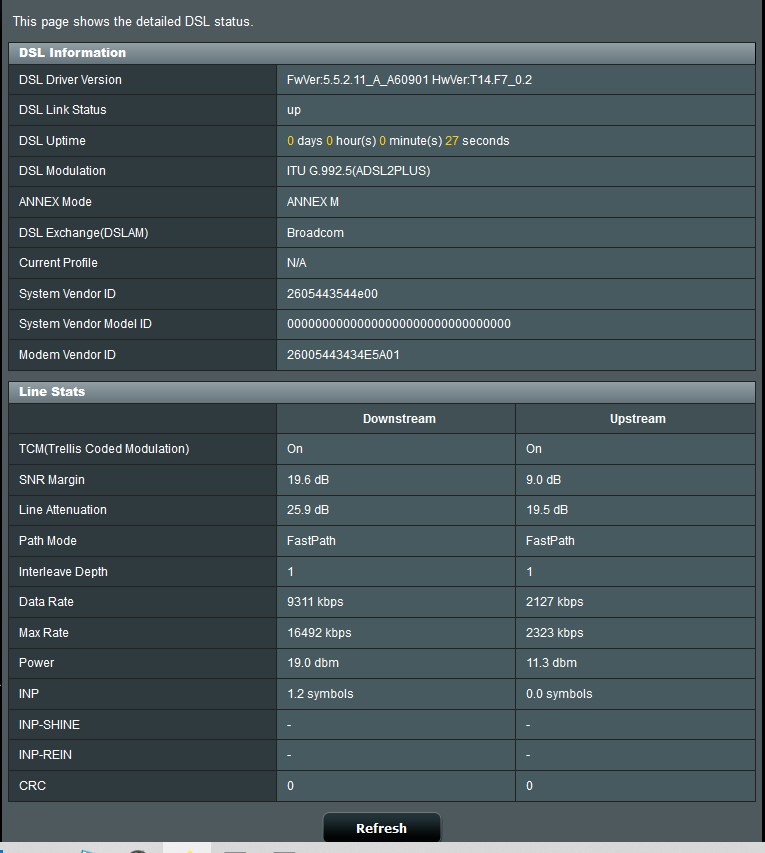
Task: Click the System Vendor ID value 2605443544e00
Action: click(x=332, y=294)
